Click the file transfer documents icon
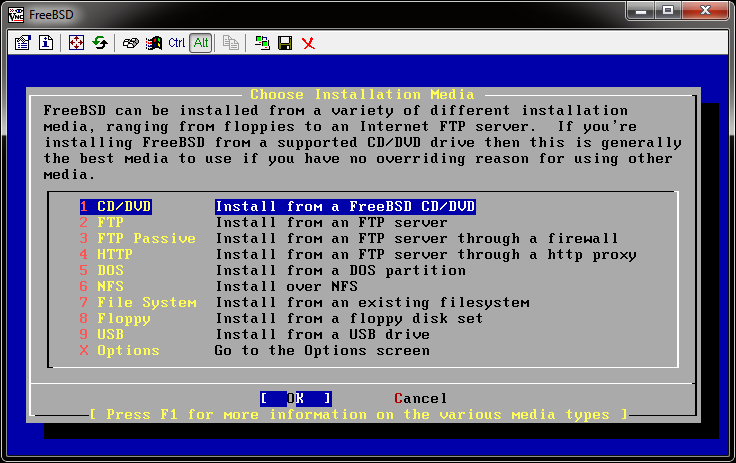 (230, 43)
